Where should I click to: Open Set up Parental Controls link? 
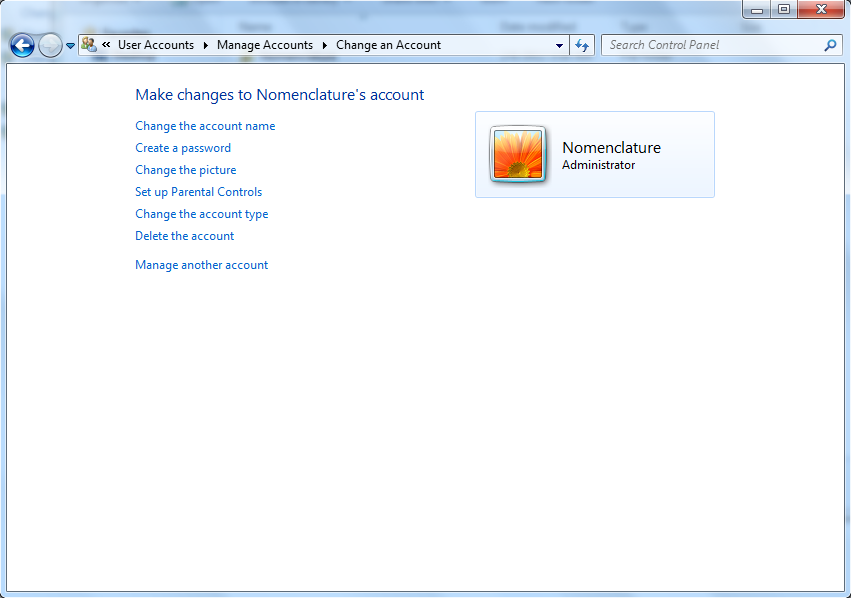199,192
